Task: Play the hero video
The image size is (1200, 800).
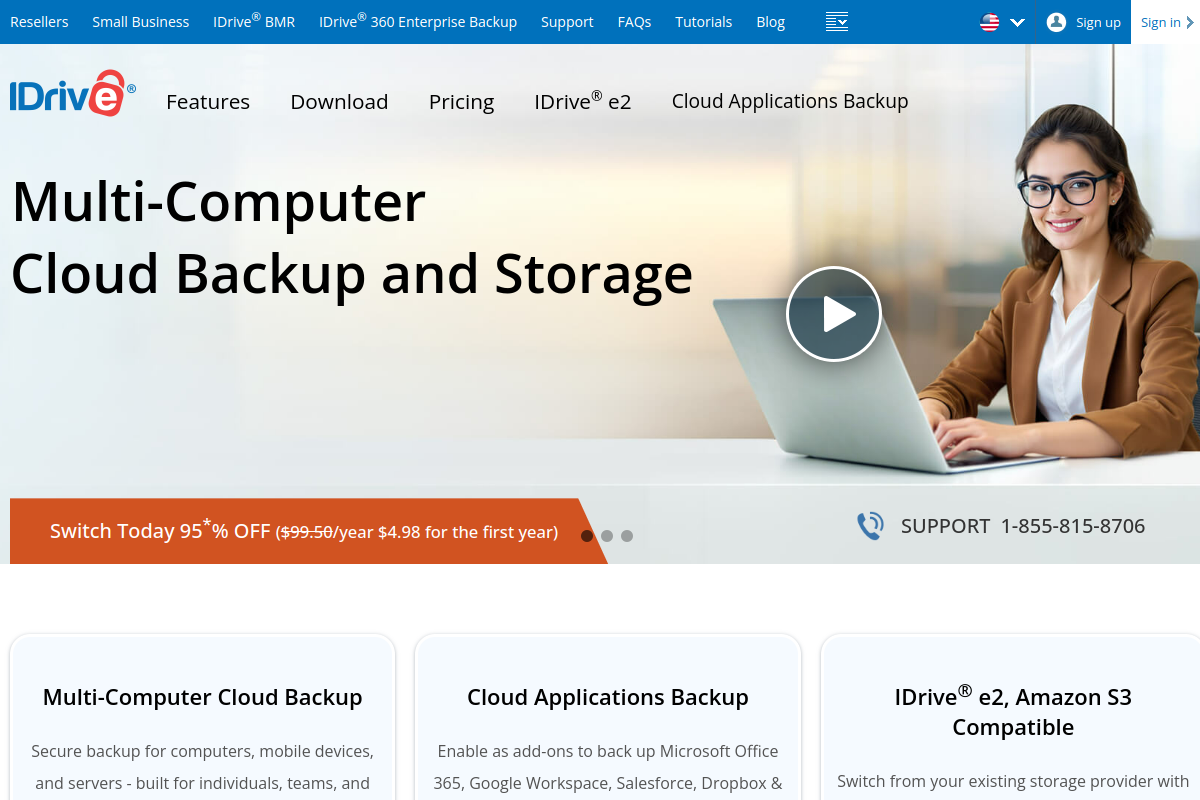Action: [x=834, y=314]
